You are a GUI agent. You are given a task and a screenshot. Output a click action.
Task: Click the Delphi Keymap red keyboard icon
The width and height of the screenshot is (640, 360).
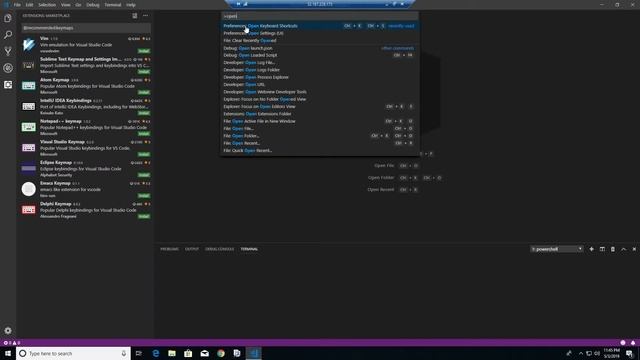point(29,210)
